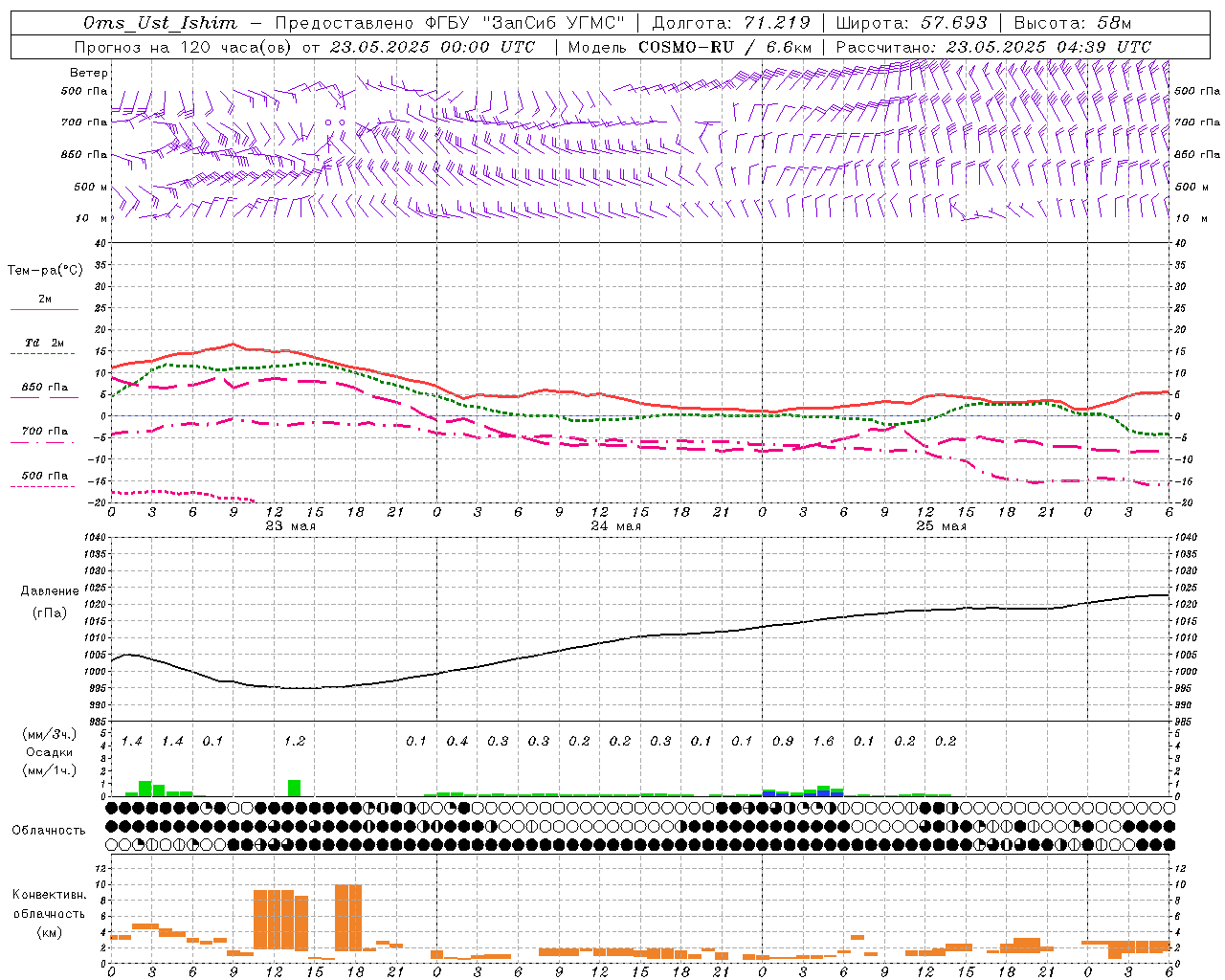Click the '500 м' wind level label on left
The width and height of the screenshot is (1225, 980).
point(91,188)
